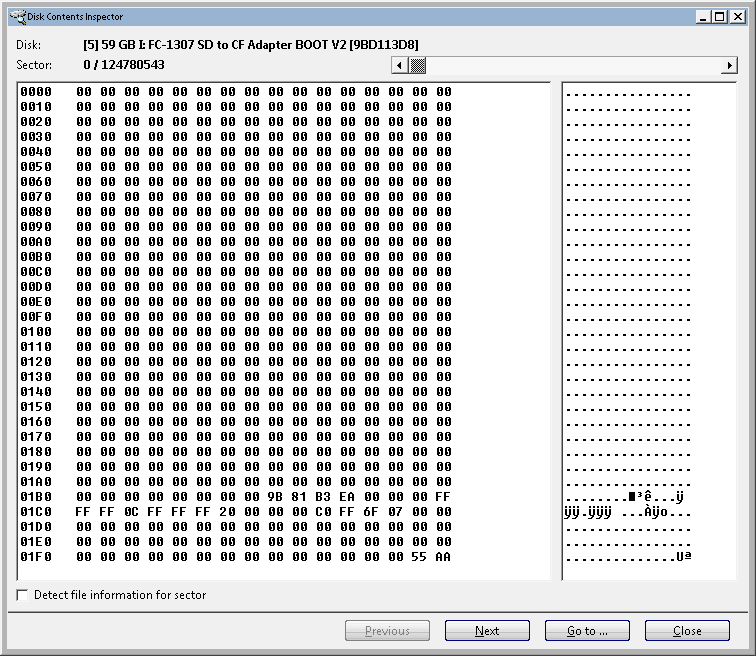
Task: Click the 01C0 offset label
Action: (x=36, y=511)
